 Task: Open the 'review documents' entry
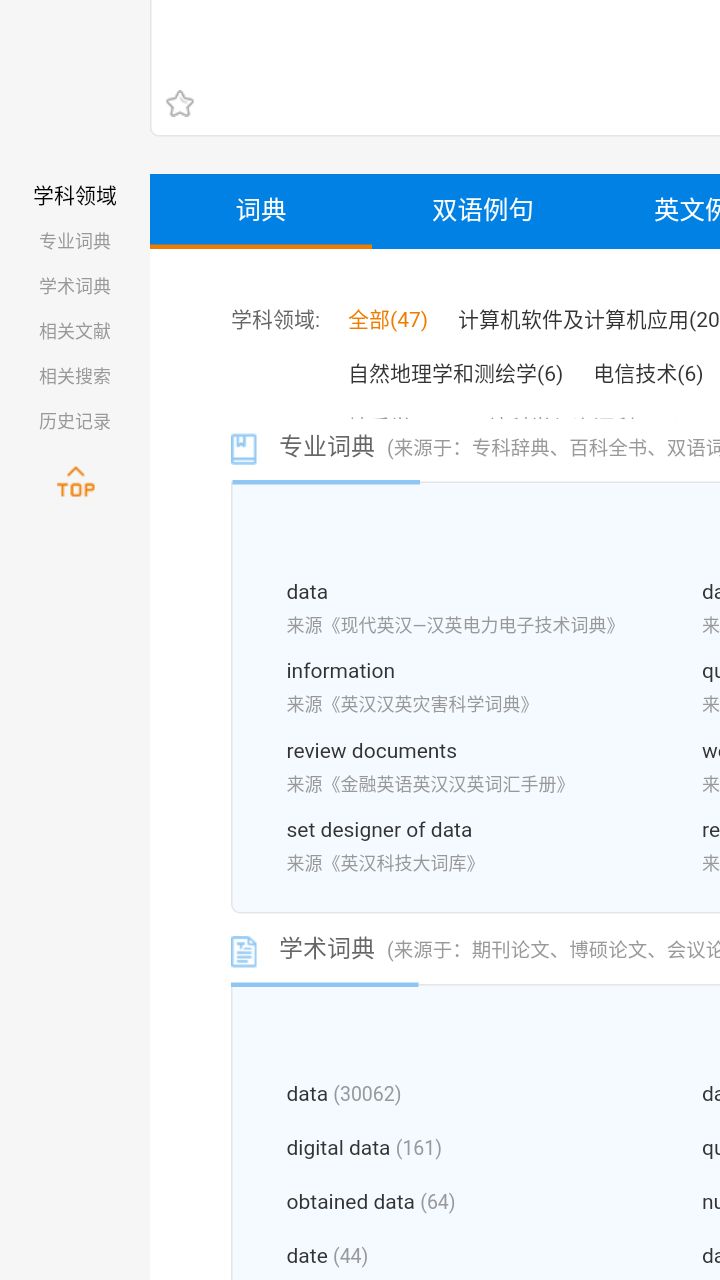[372, 751]
